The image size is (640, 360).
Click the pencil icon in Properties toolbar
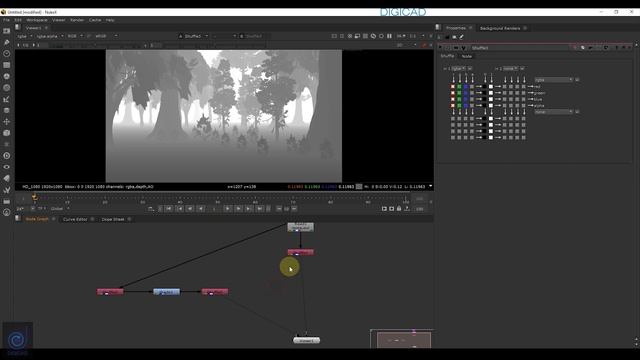point(462,37)
